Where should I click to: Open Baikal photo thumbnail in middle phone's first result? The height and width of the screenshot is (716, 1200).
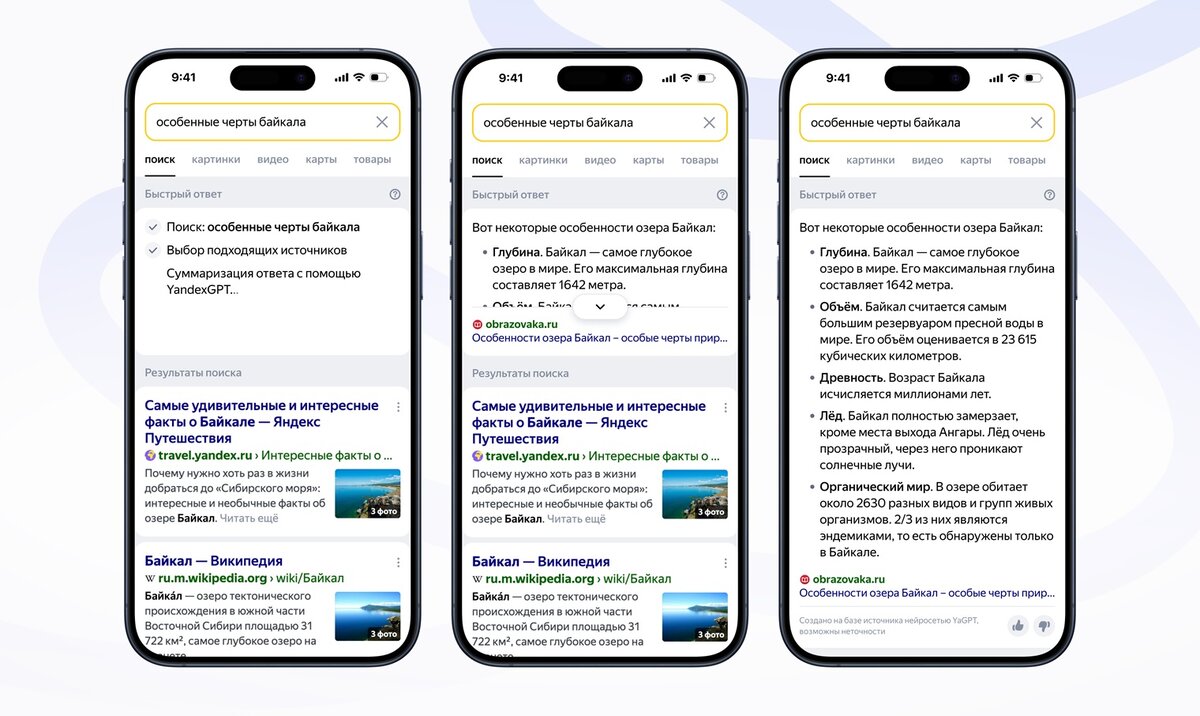coord(695,494)
